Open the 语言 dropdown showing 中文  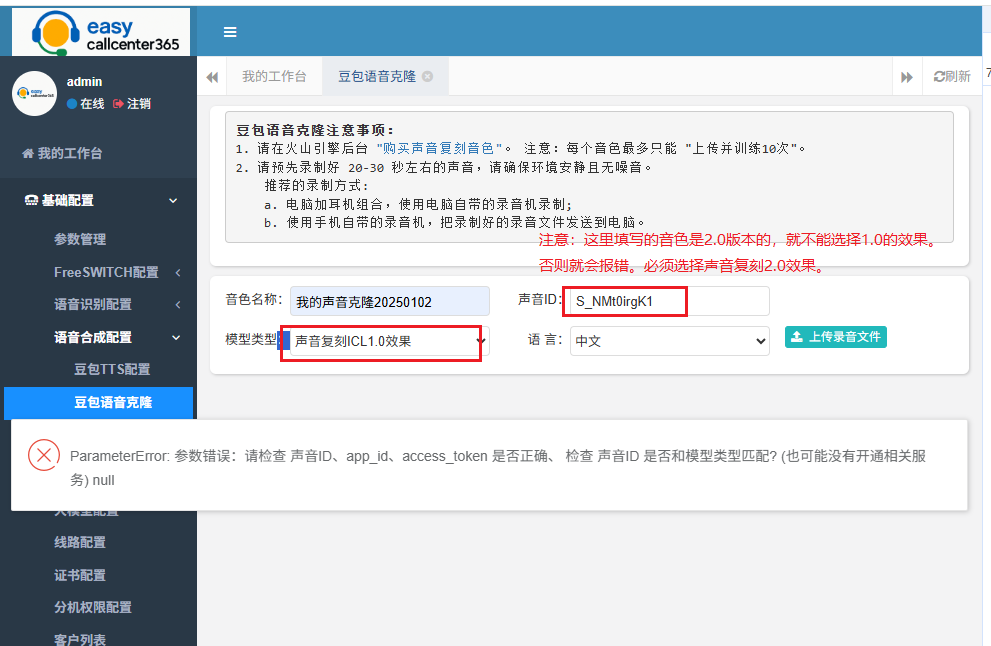670,341
